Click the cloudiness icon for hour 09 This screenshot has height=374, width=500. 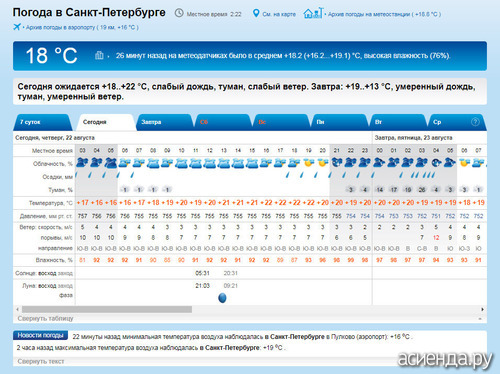[167, 163]
